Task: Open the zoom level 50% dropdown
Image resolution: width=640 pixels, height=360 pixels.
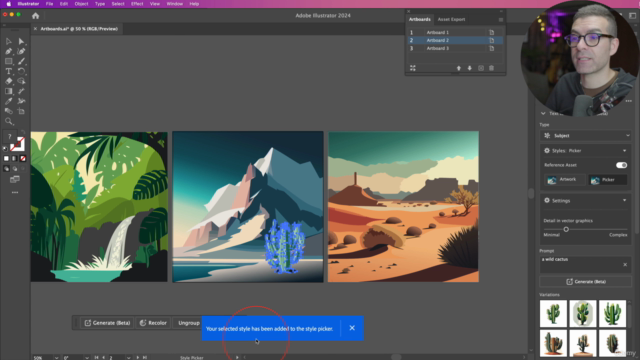Action: [x=56, y=358]
